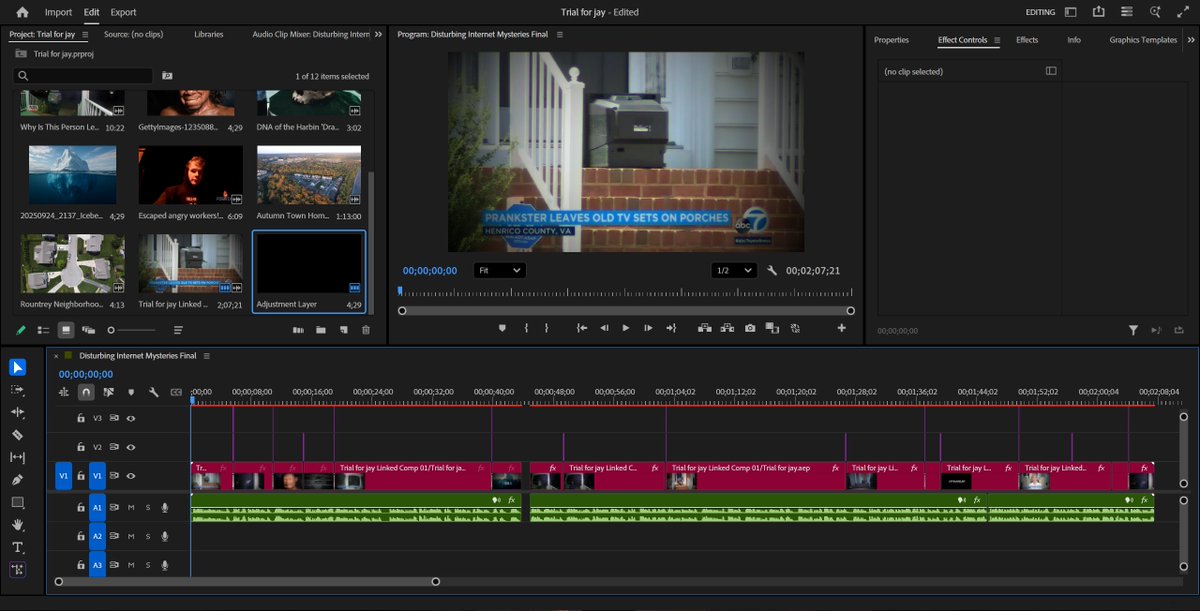Viewport: 1200px width, 611px height.
Task: Open Effect Controls panel menu
Action: tap(997, 40)
